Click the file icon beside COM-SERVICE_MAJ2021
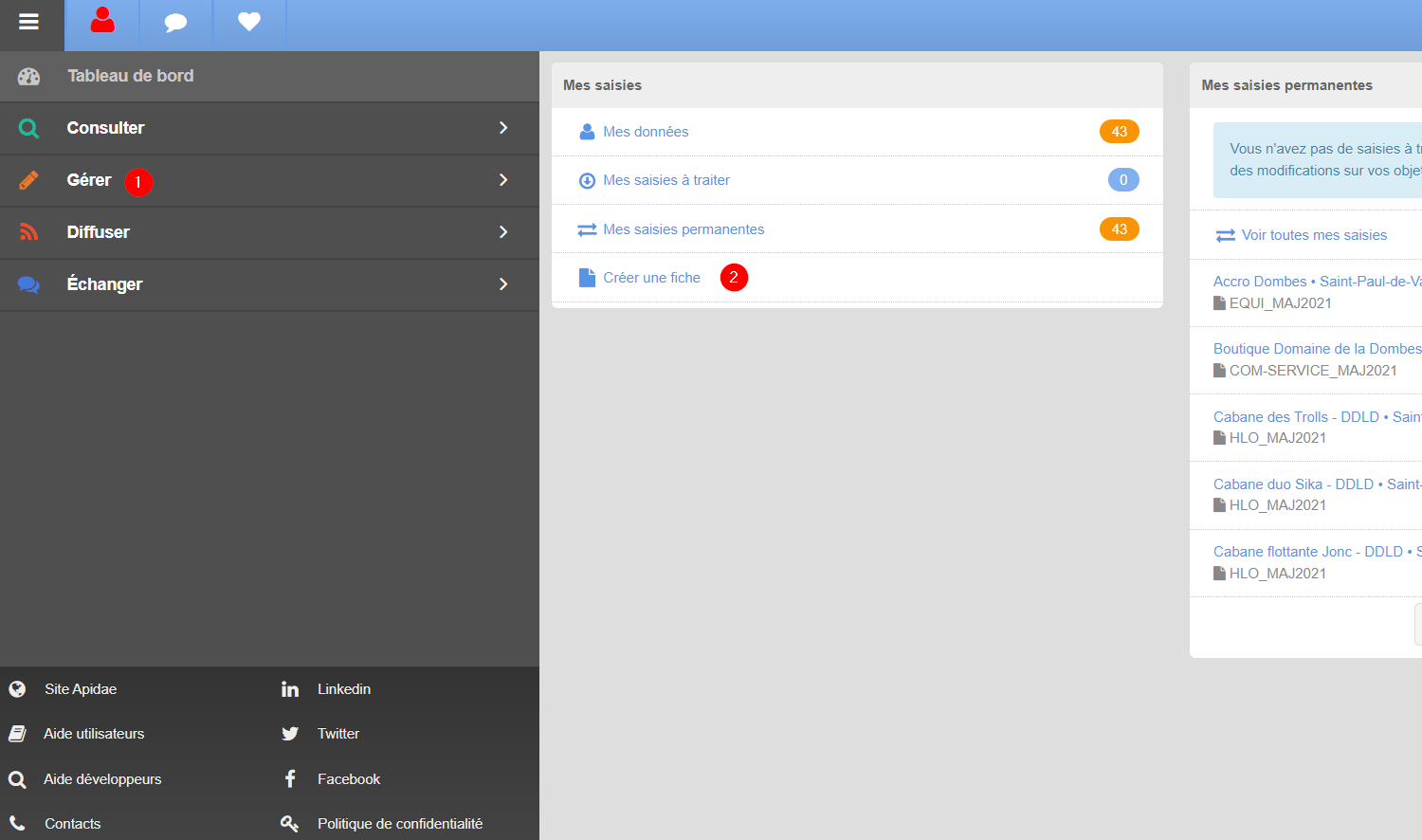 pos(1220,371)
